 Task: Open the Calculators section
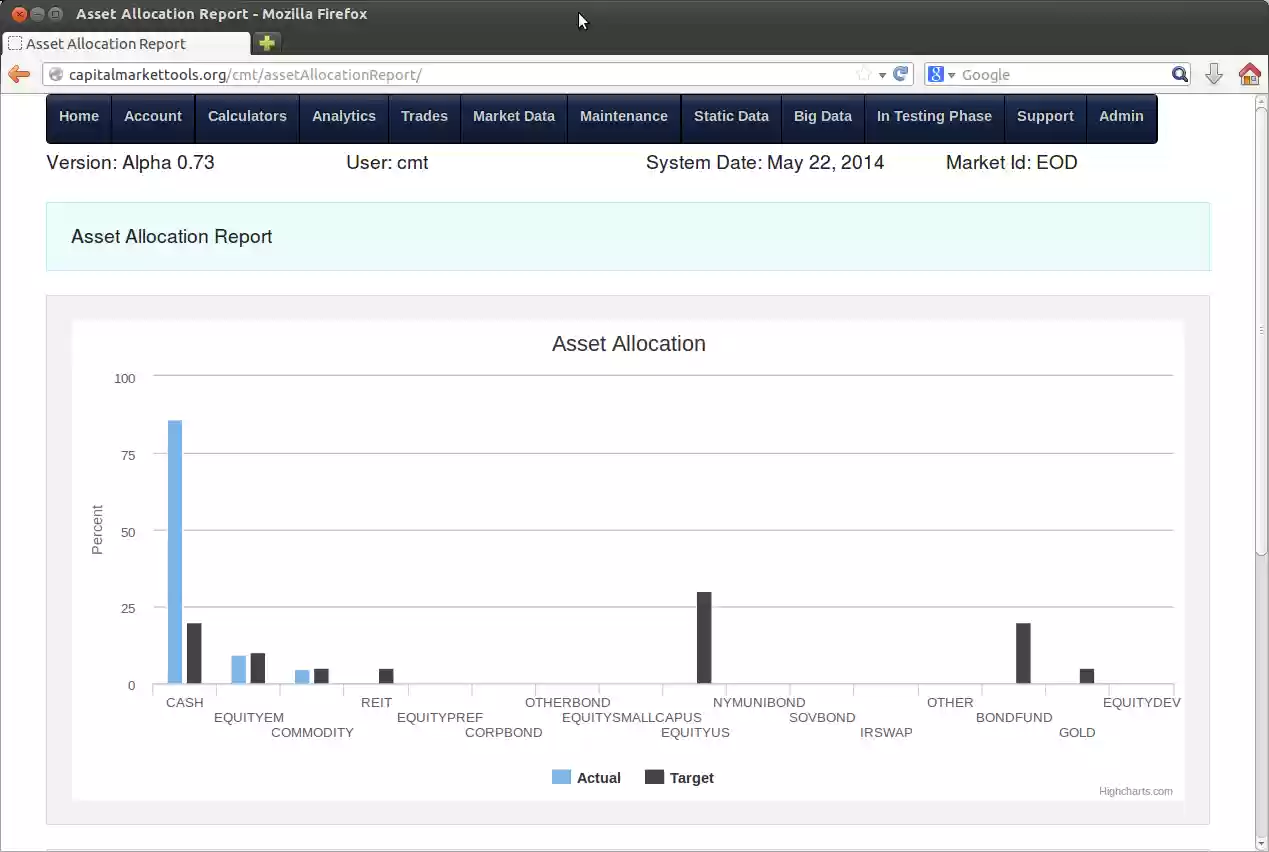click(x=246, y=117)
